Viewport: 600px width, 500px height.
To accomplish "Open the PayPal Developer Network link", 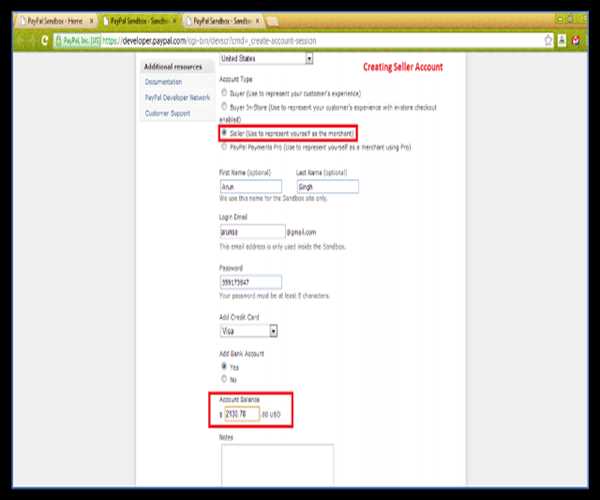I will click(178, 97).
